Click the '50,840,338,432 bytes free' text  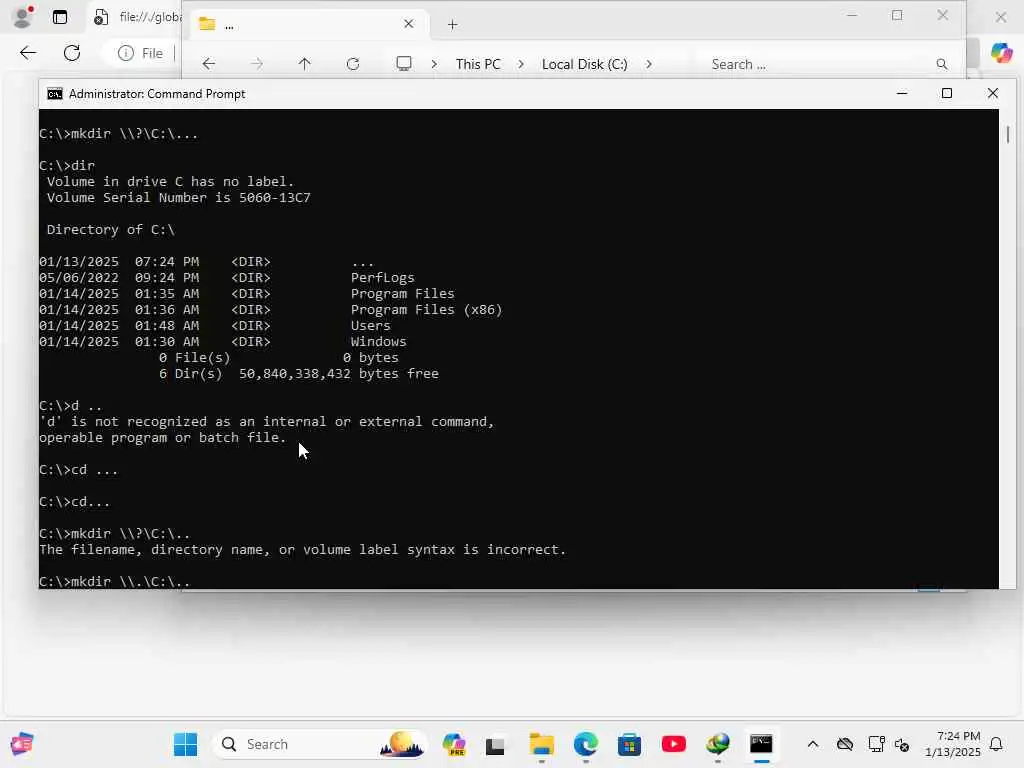[339, 374]
